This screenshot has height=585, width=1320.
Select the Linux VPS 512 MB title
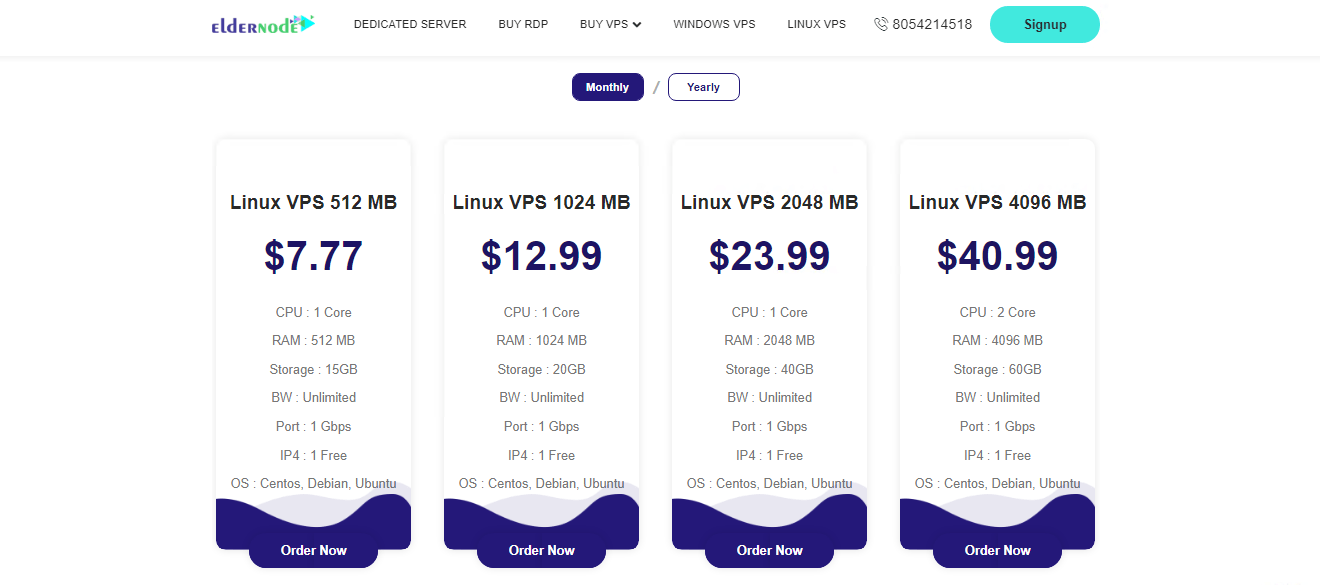click(x=314, y=202)
